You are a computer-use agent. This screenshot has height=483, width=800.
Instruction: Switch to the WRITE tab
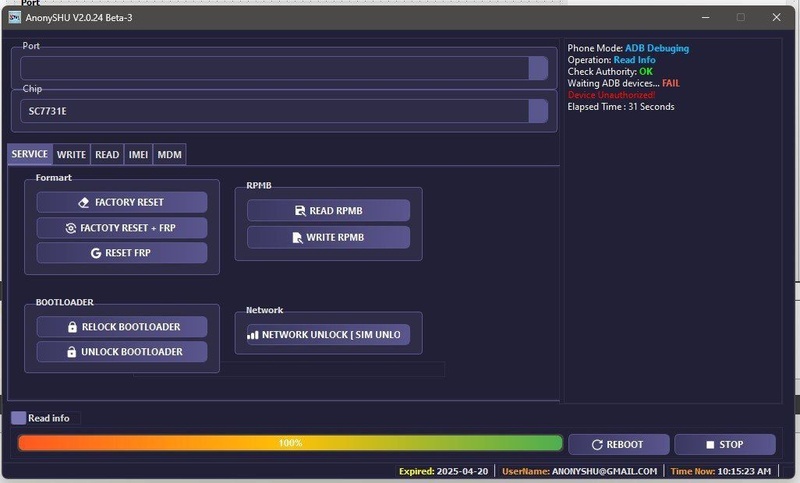pyautogui.click(x=71, y=155)
